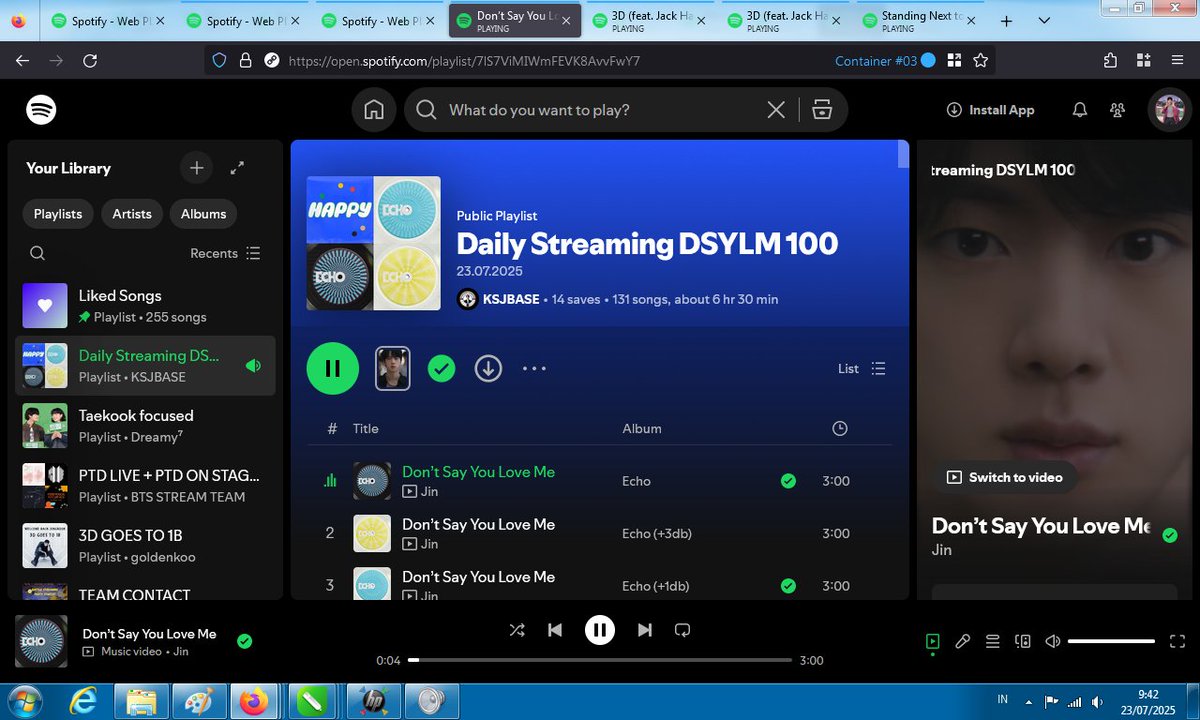This screenshot has width=1200, height=720.
Task: Open the Queue icon
Action: (x=992, y=641)
